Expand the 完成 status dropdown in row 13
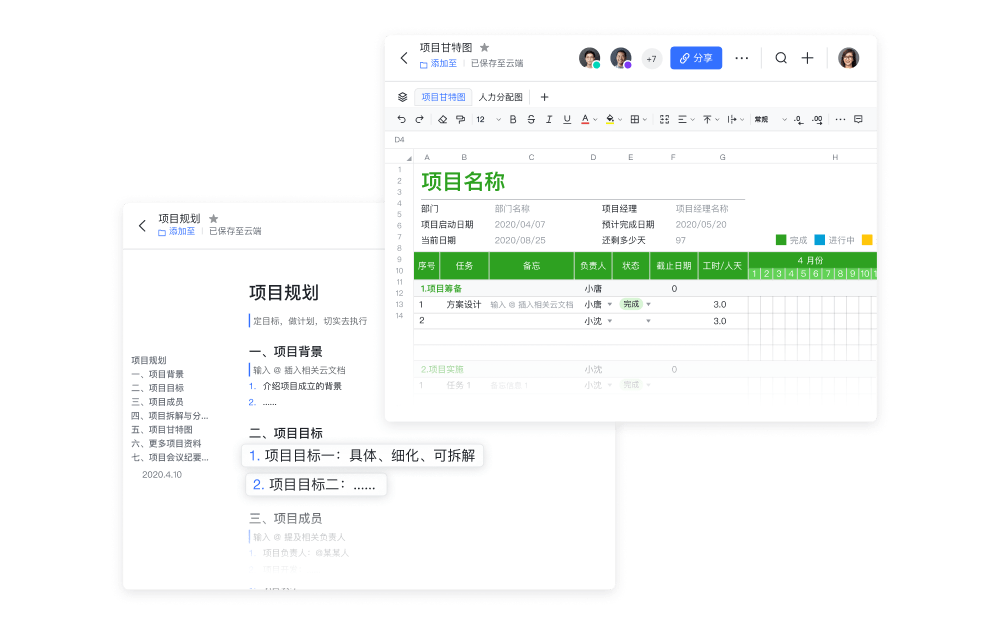The image size is (1000, 624). (648, 304)
